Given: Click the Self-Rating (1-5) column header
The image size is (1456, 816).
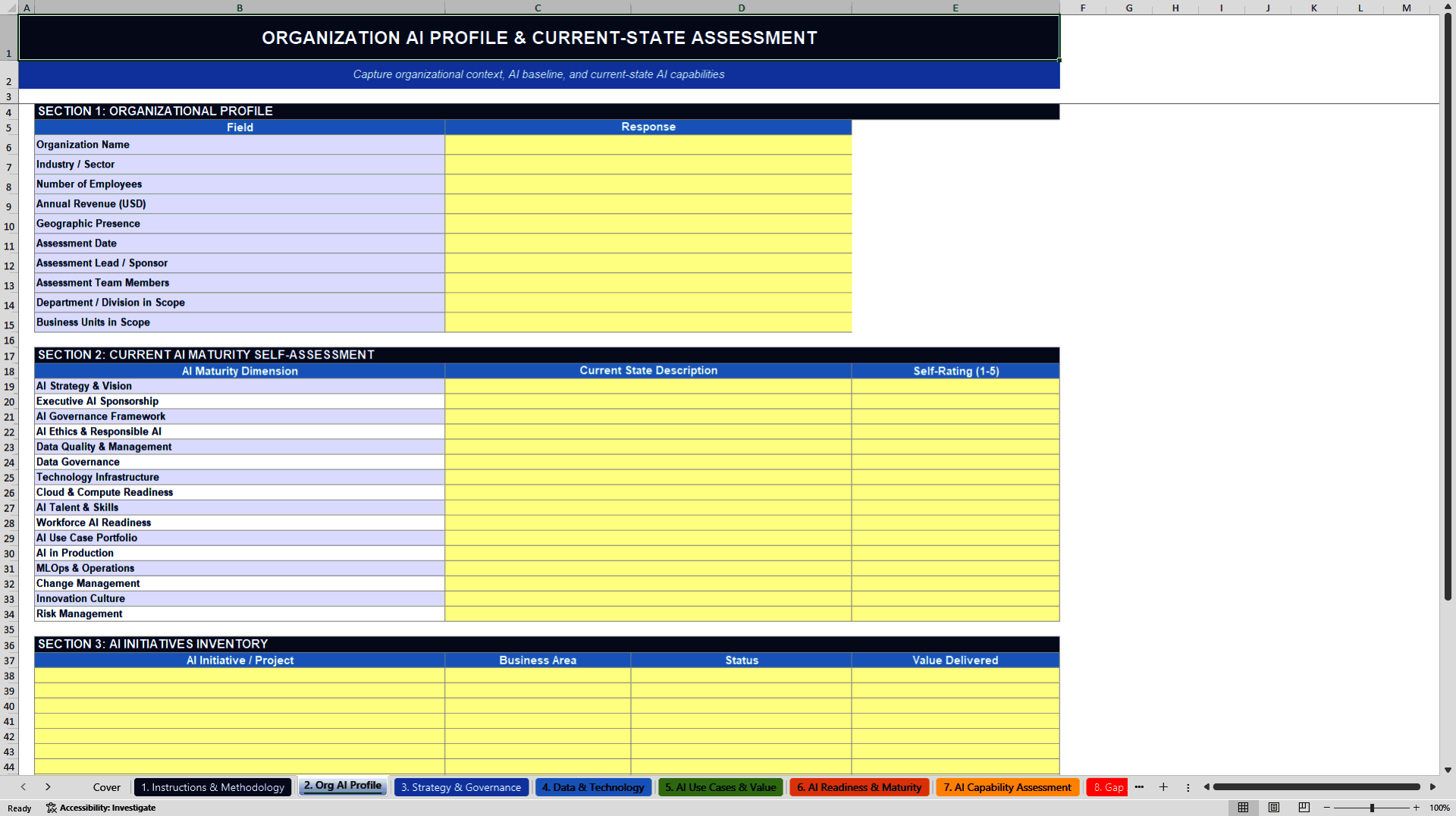Looking at the screenshot, I should (x=955, y=371).
